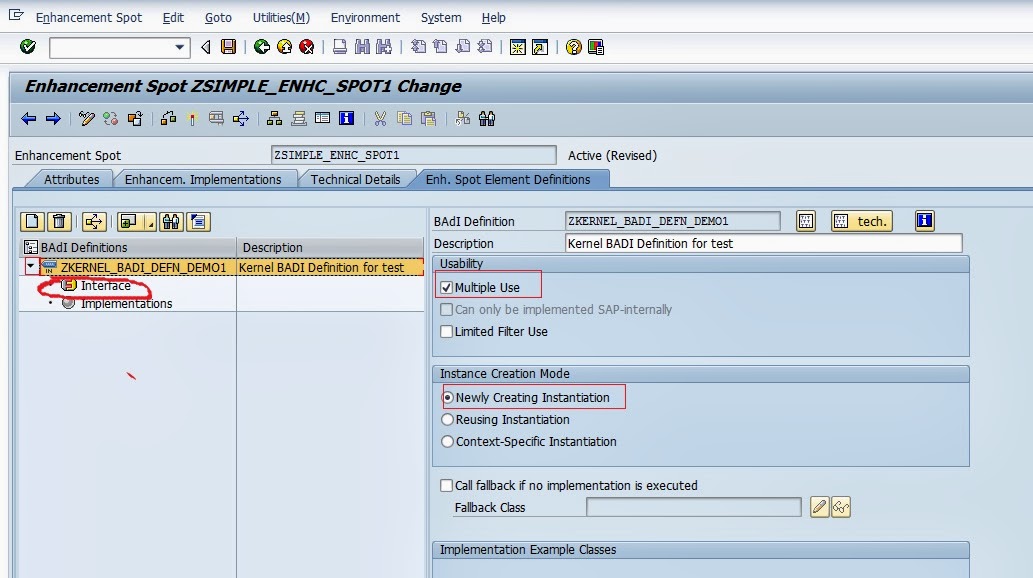Select Context-Specific Instantiation option
This screenshot has width=1033, height=578.
(447, 441)
